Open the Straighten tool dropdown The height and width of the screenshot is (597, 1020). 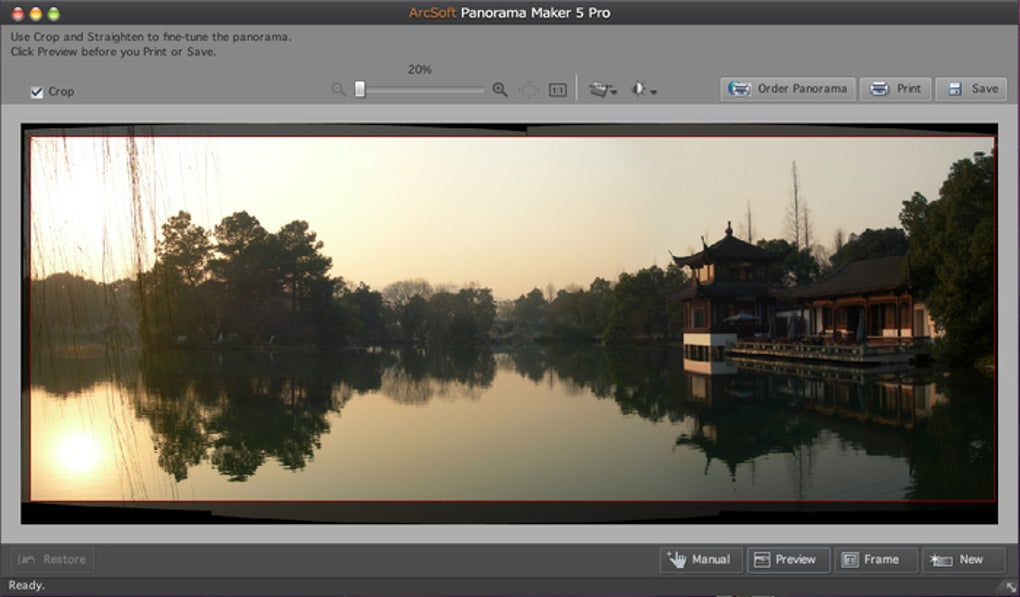[602, 90]
